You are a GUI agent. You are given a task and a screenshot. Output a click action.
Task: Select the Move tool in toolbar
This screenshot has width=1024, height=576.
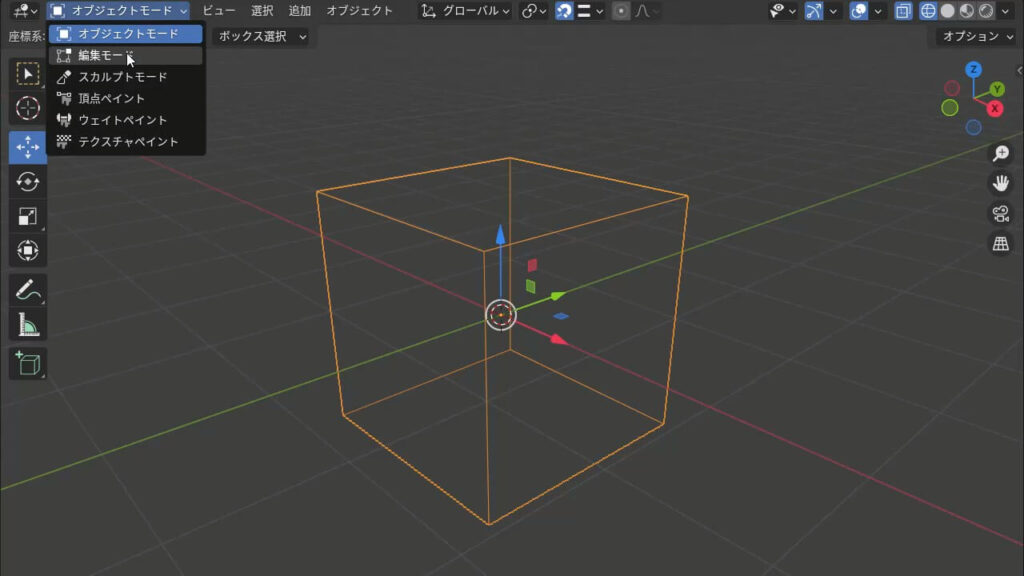pyautogui.click(x=27, y=147)
